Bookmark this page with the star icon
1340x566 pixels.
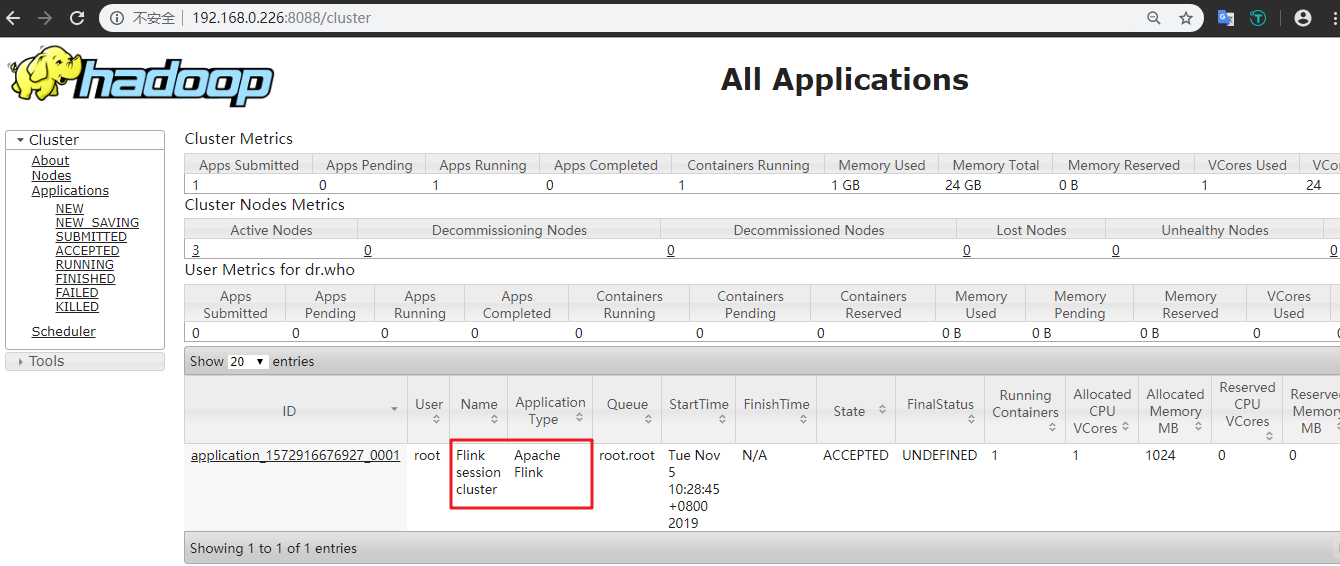1186,18
